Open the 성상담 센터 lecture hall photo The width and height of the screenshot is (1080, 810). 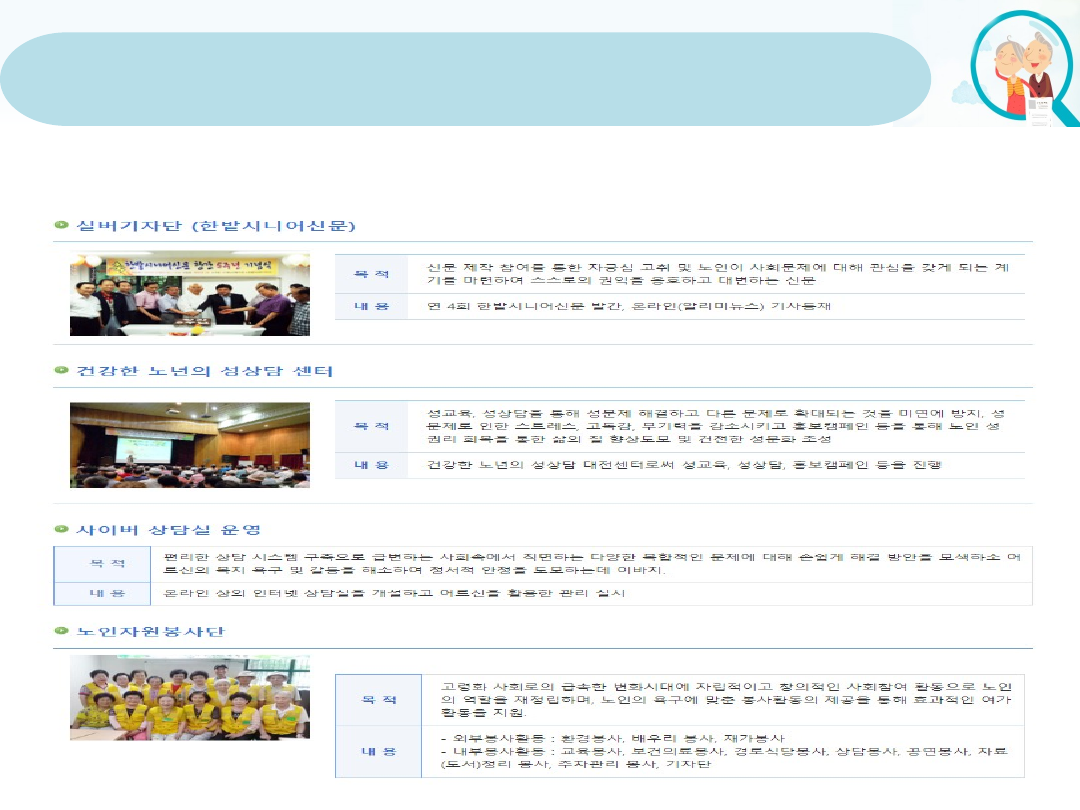(190, 445)
